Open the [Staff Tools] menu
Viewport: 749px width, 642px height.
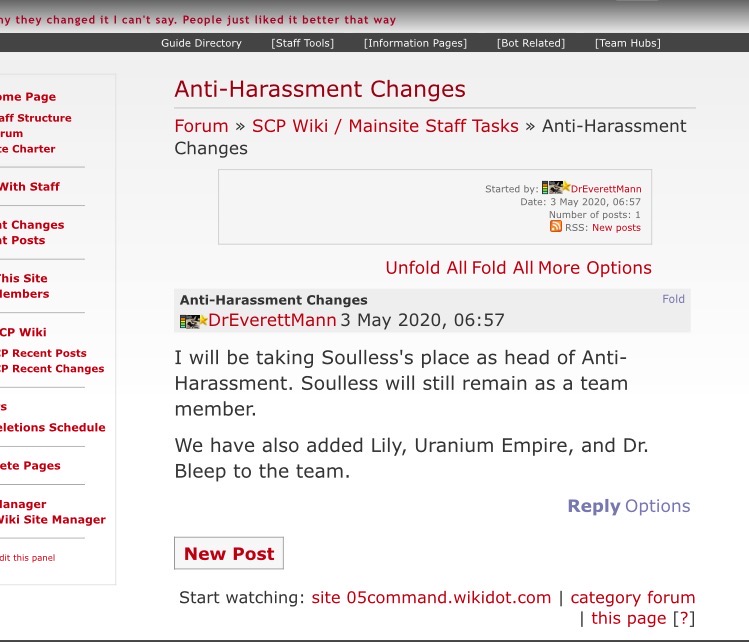[302, 43]
